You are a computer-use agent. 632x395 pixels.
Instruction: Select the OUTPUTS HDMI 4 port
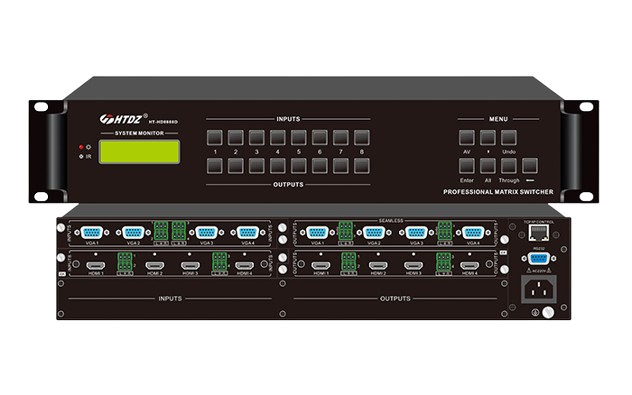click(x=470, y=266)
